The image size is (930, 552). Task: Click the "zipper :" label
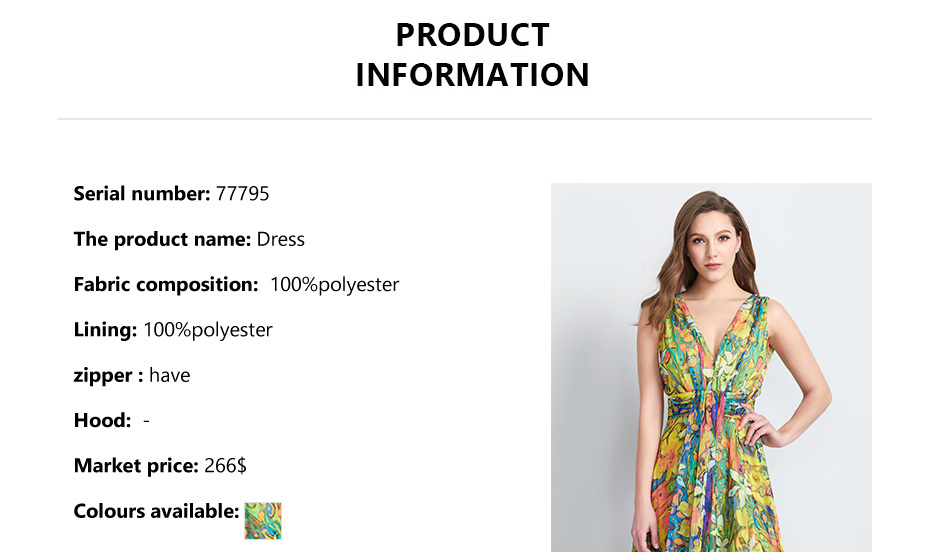coord(108,375)
